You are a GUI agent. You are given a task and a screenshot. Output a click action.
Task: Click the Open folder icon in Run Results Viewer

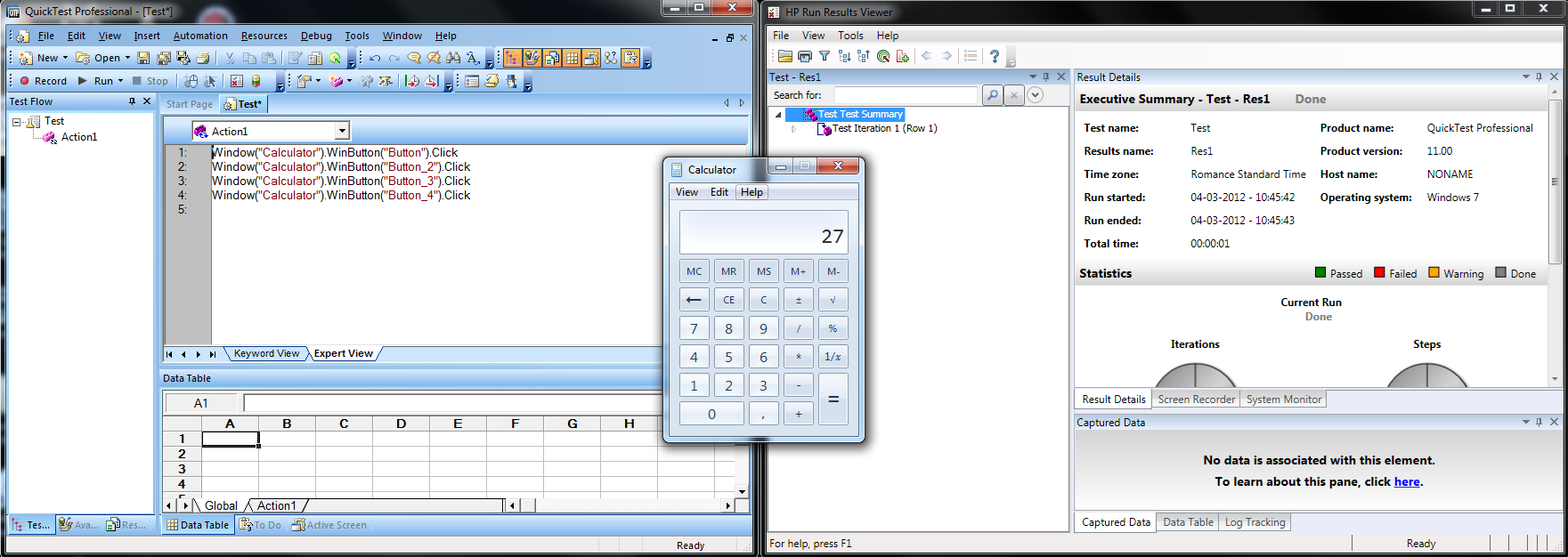point(784,56)
